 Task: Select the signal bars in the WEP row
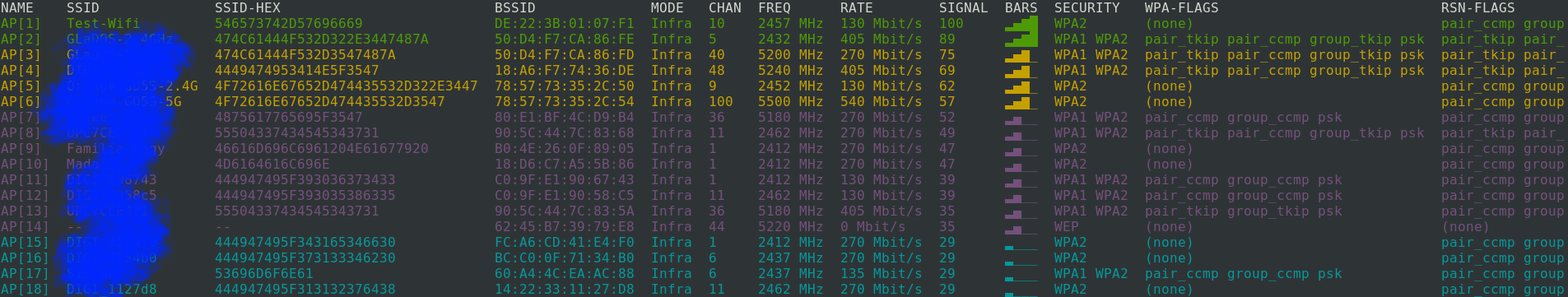pos(1021,227)
